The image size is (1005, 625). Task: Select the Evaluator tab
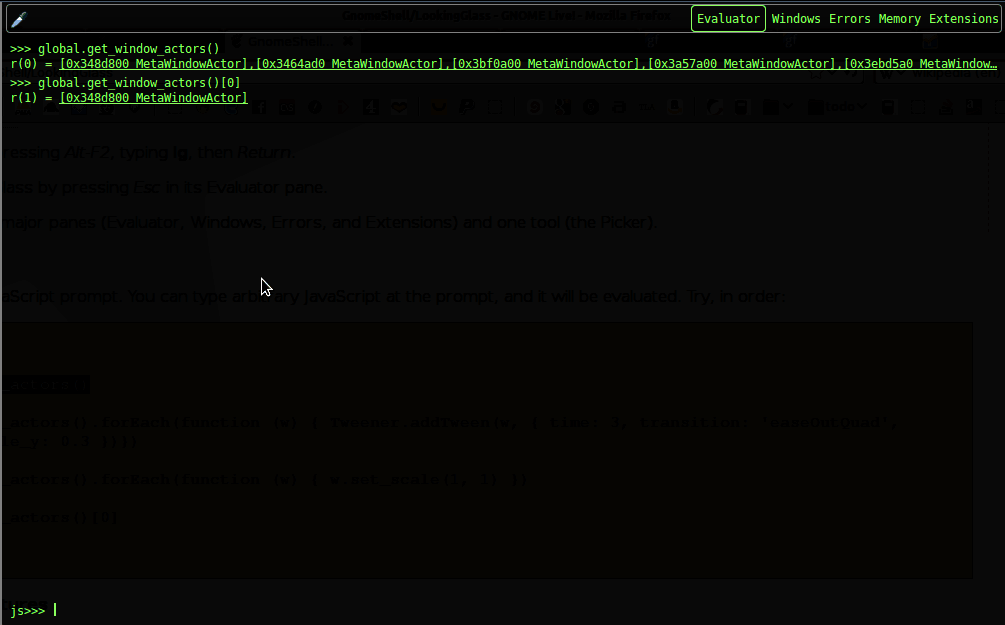click(x=728, y=18)
